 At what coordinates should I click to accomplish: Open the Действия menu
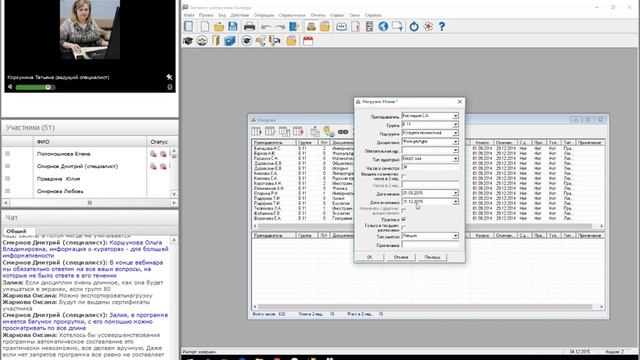pyautogui.click(x=240, y=15)
